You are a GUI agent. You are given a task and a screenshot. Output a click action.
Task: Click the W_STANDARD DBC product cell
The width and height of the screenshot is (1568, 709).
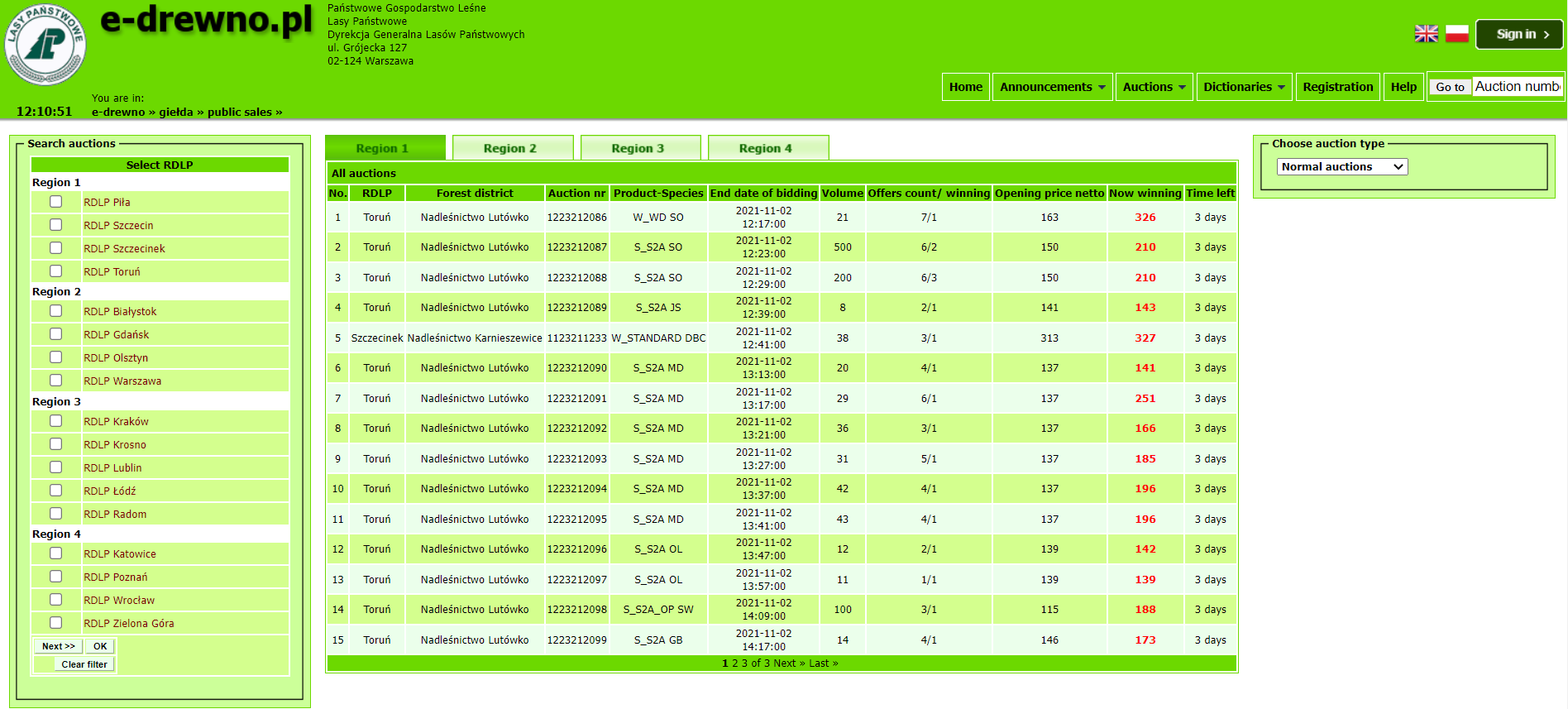click(658, 338)
